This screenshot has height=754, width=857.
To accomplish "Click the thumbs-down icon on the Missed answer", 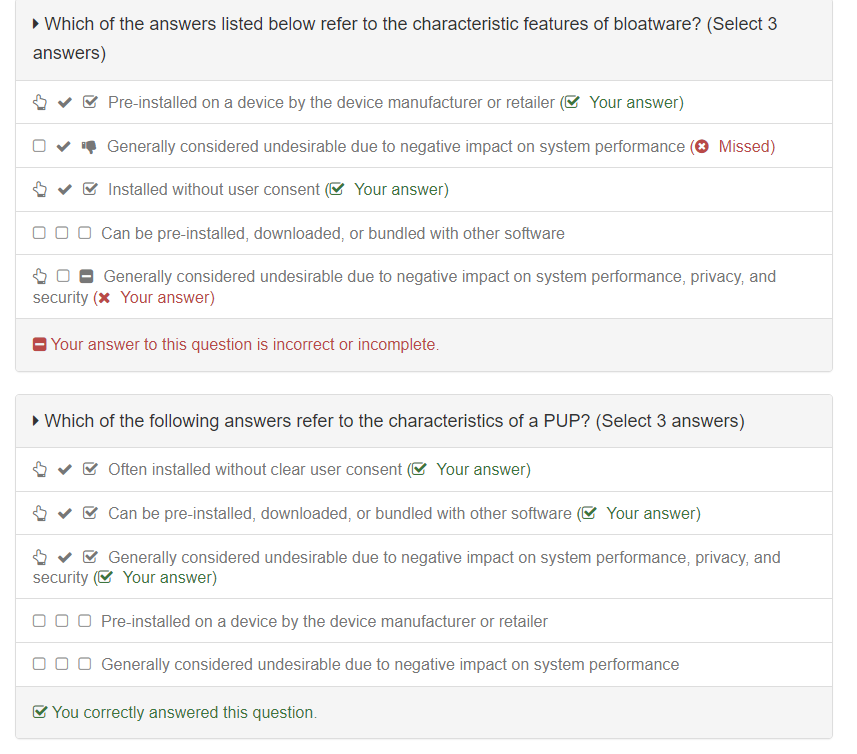I will [88, 146].
